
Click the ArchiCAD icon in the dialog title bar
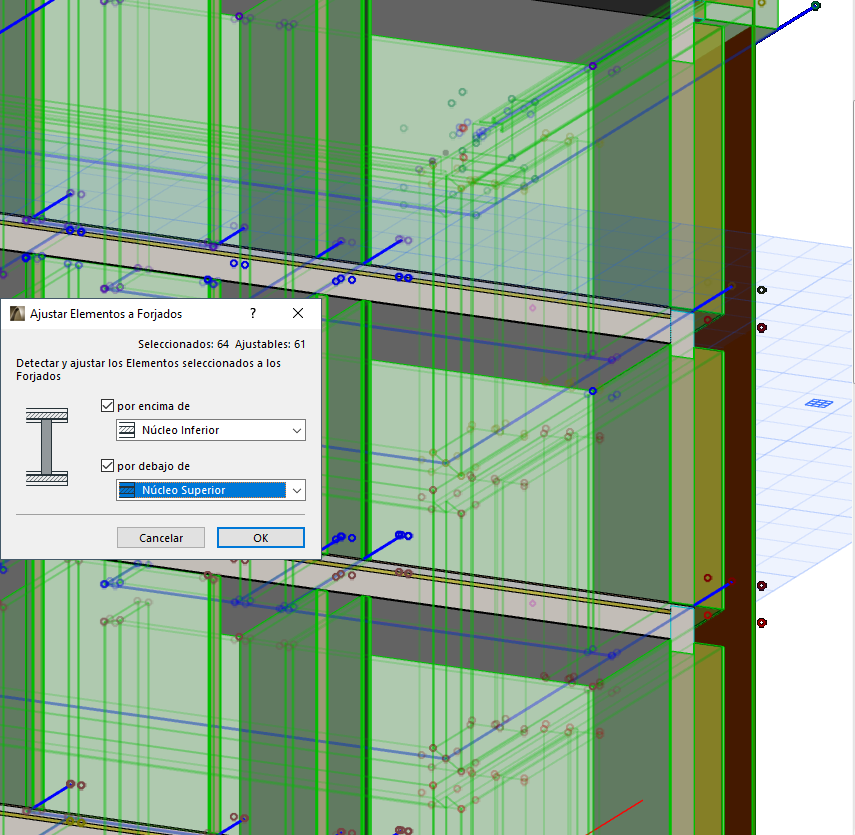(15, 313)
